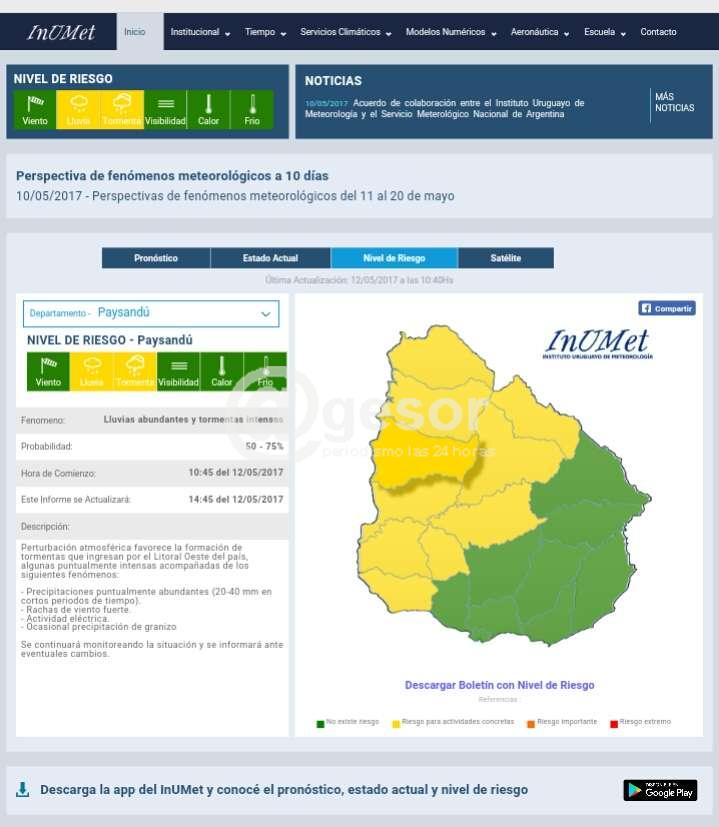Click the Tormenta storm icon in top risk panel
Screen dimensions: 719x827
122,109
